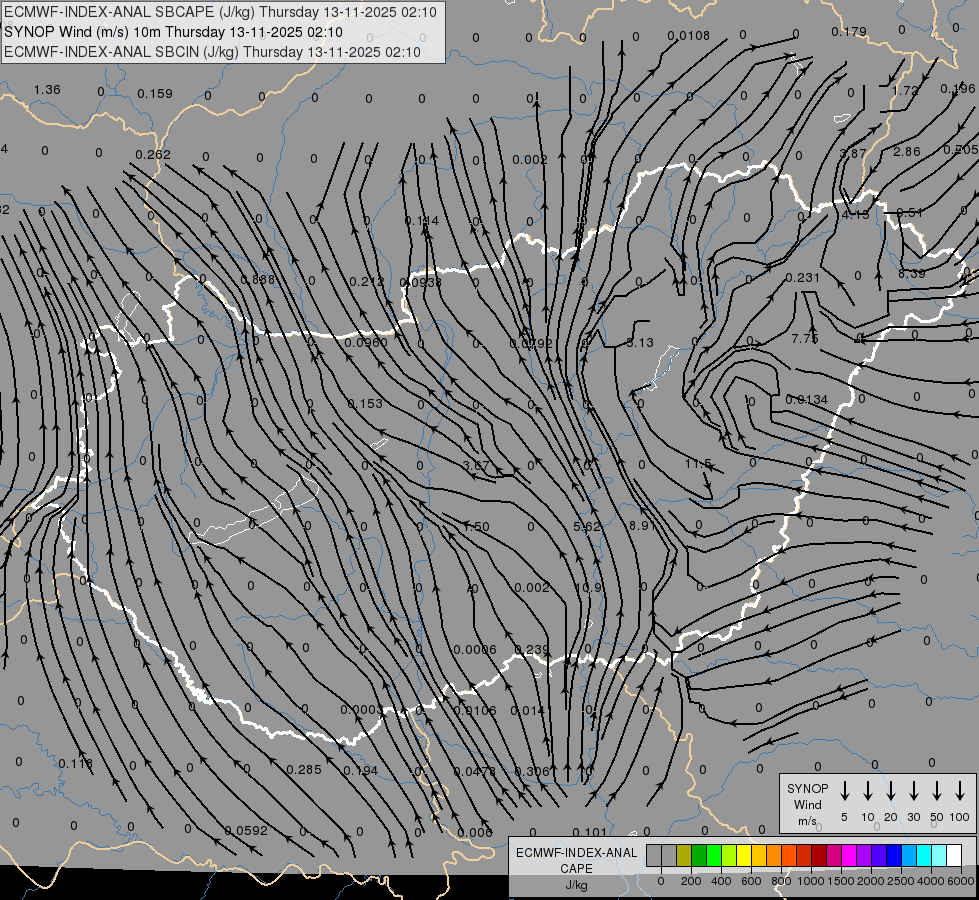Click the wind arrow above the 30 label
Image resolution: width=979 pixels, height=900 pixels.
click(x=913, y=791)
